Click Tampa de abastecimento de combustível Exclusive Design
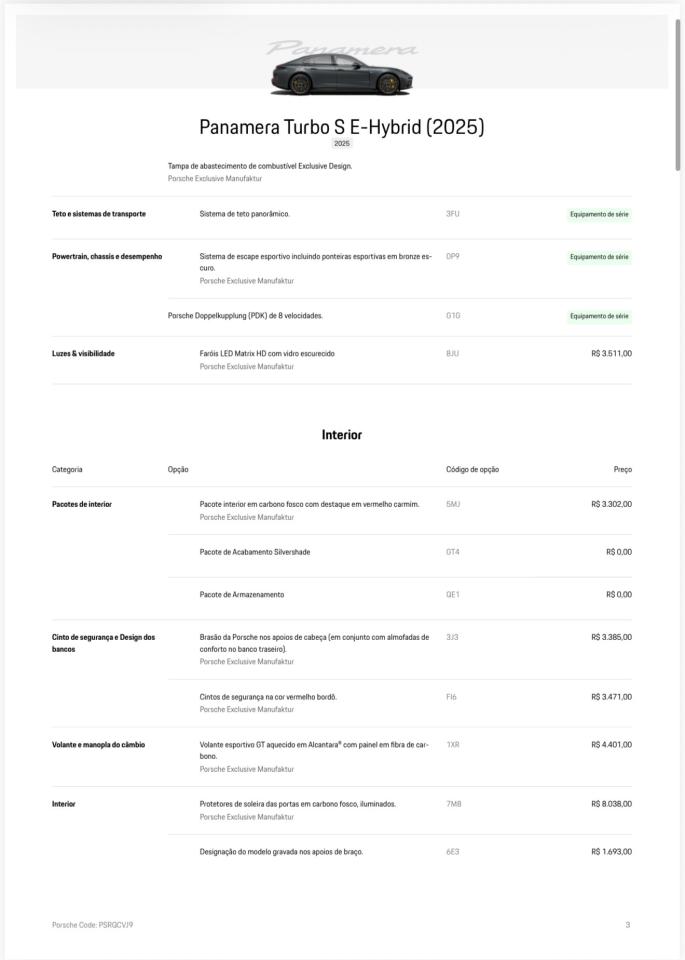The height and width of the screenshot is (960, 685). (x=260, y=166)
